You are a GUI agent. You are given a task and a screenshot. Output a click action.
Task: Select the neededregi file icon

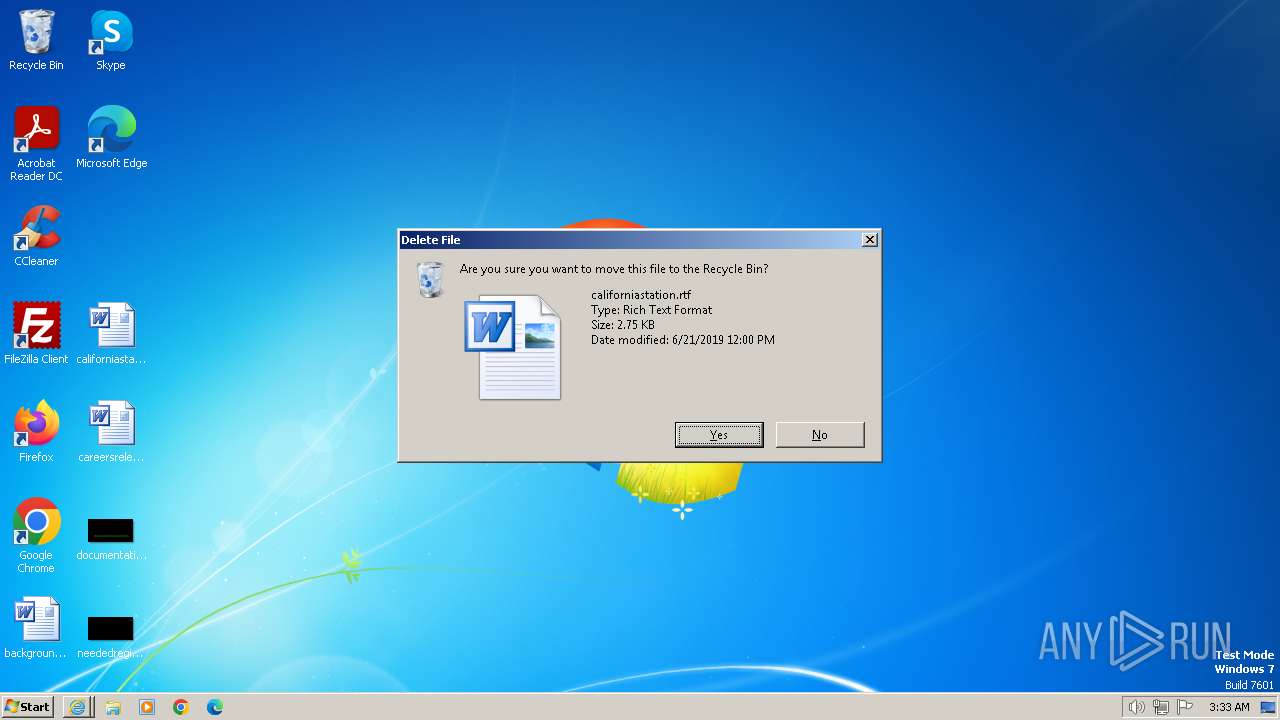coord(111,636)
